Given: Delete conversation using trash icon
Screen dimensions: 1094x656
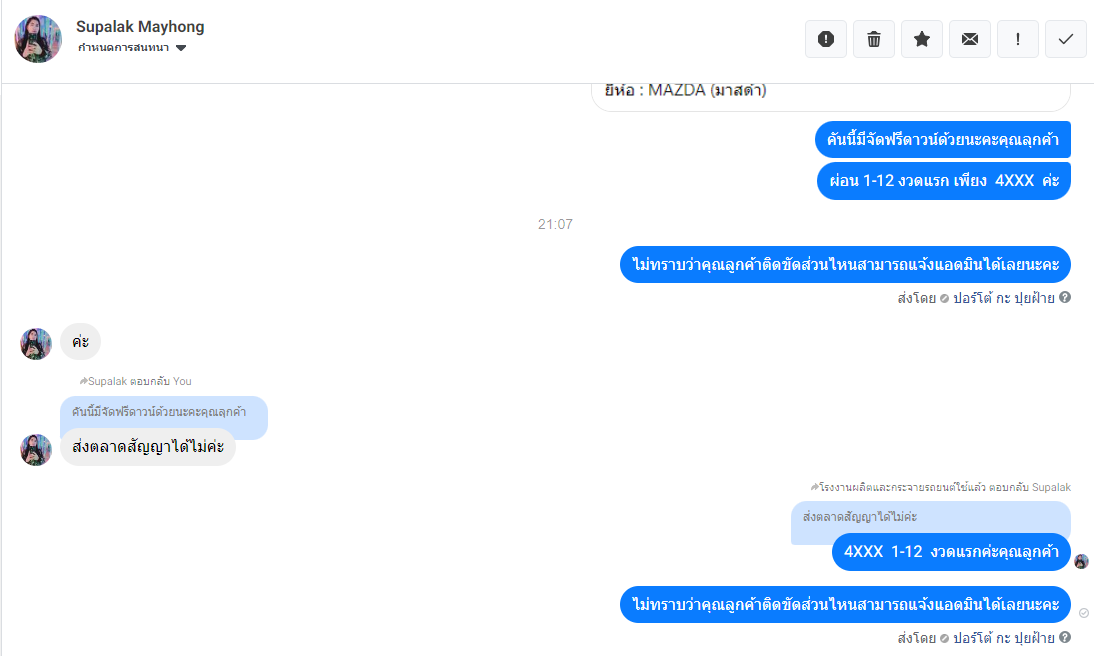Looking at the screenshot, I should coord(874,39).
